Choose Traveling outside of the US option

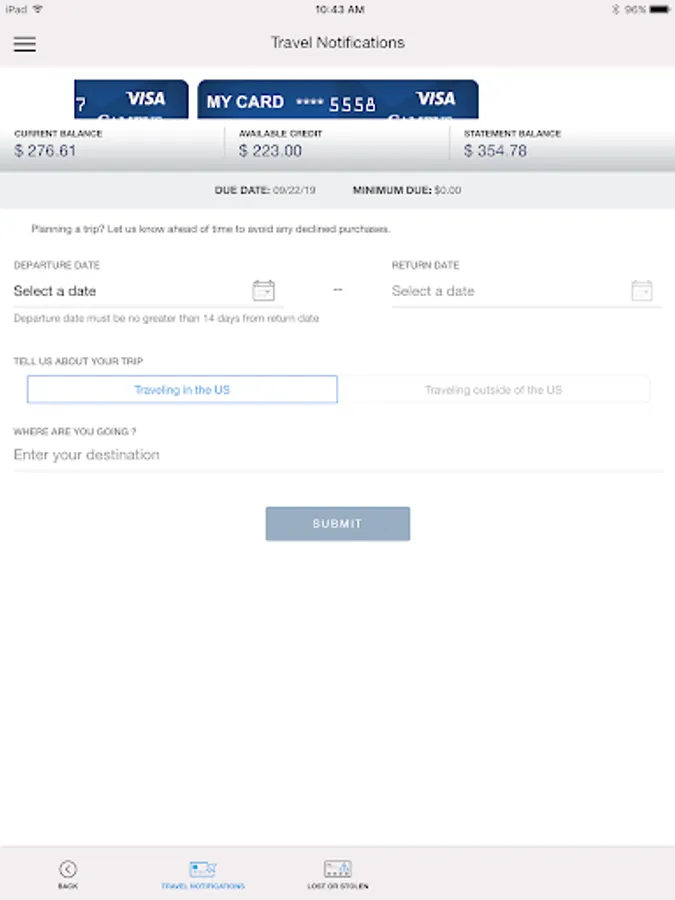(x=494, y=390)
